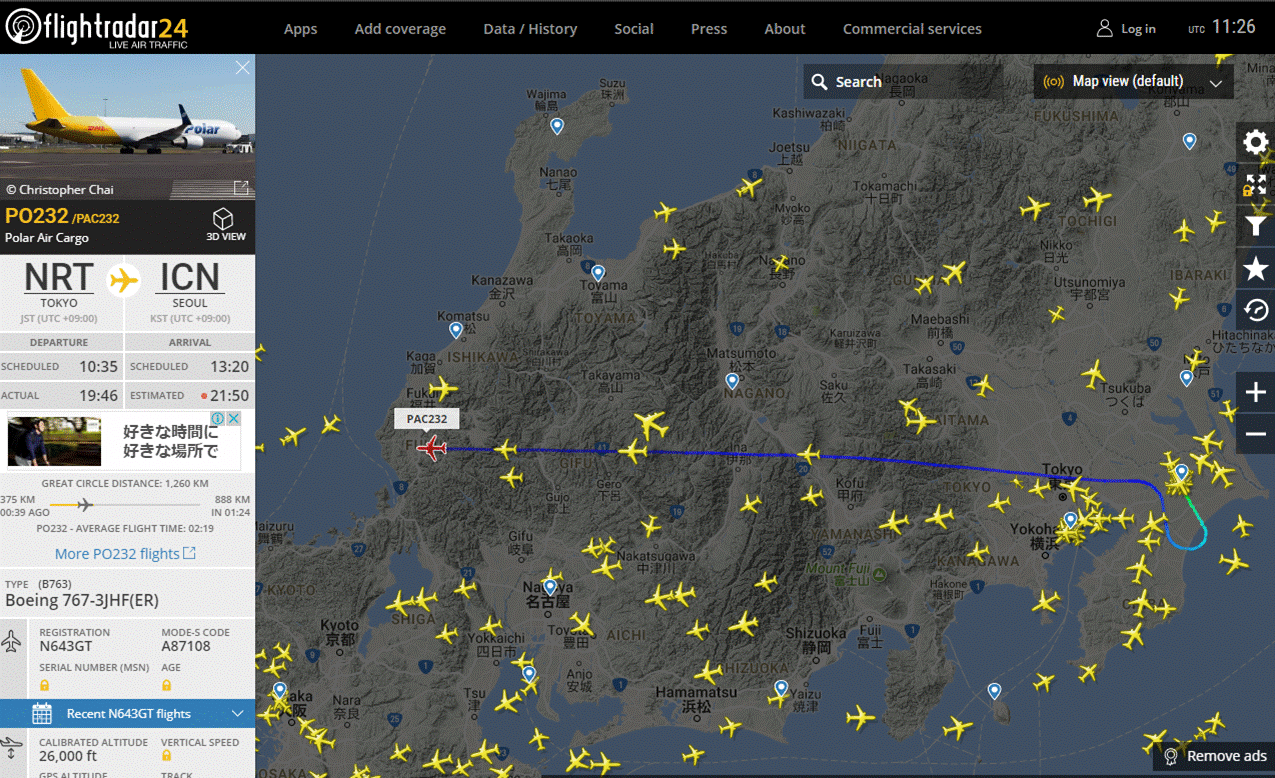Click the search magnifier icon
This screenshot has height=778, width=1275.
pyautogui.click(x=819, y=82)
